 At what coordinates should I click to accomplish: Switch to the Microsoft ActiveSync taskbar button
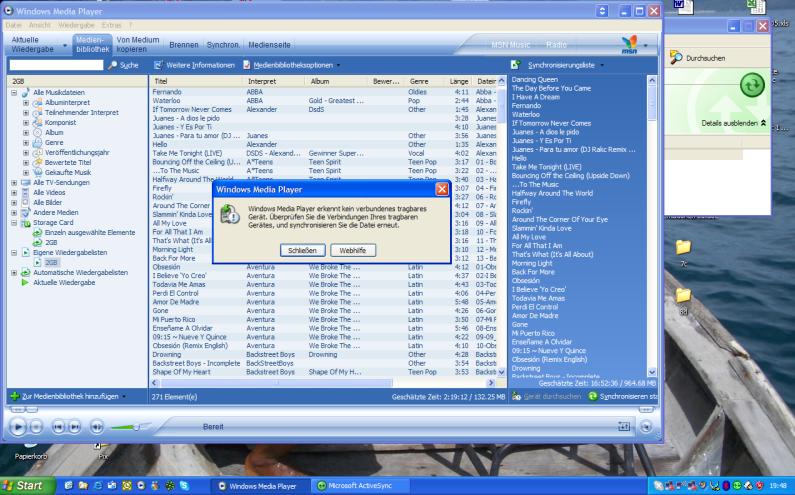(x=360, y=486)
